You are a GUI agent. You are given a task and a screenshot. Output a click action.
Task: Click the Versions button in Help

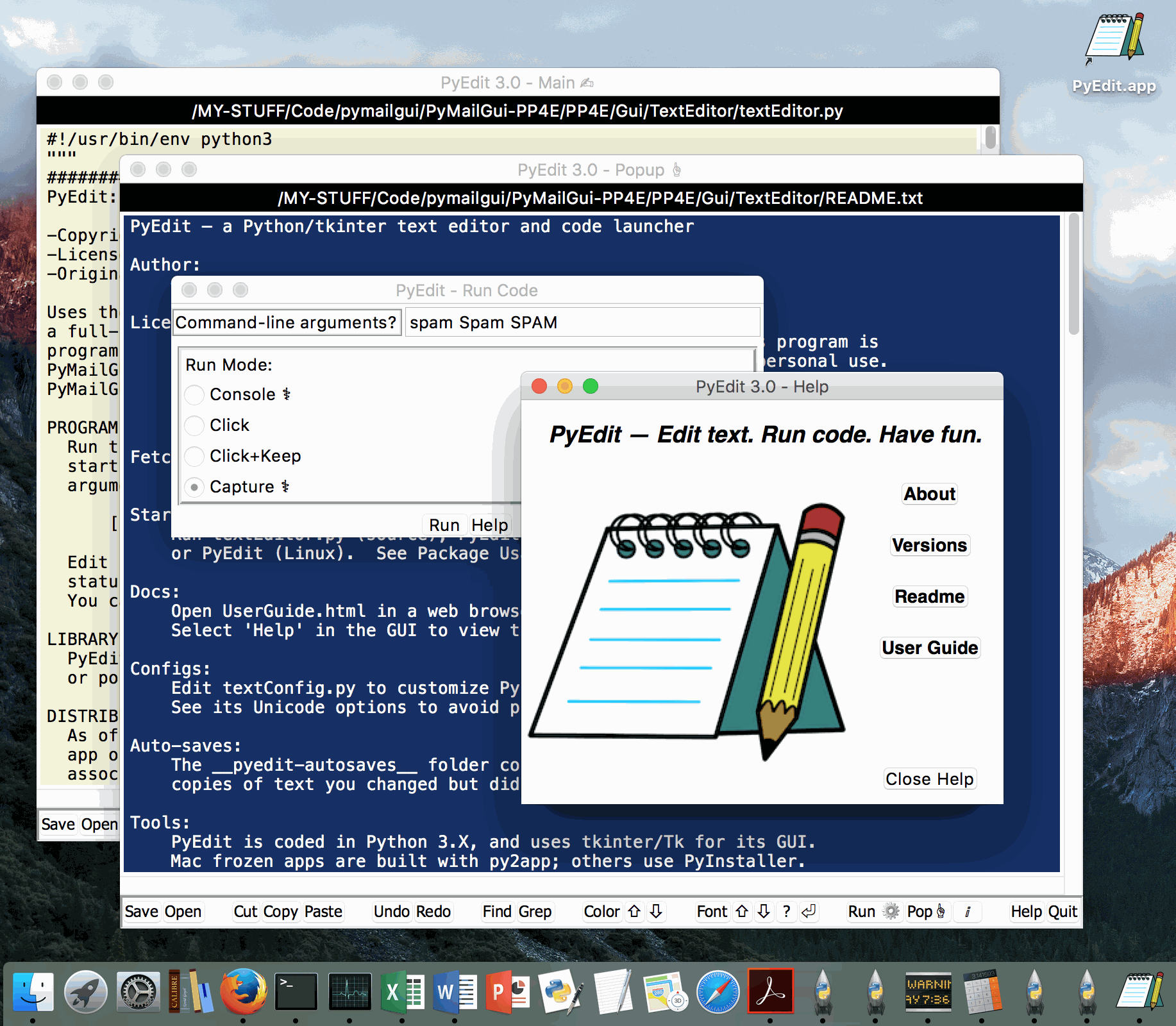[x=929, y=545]
